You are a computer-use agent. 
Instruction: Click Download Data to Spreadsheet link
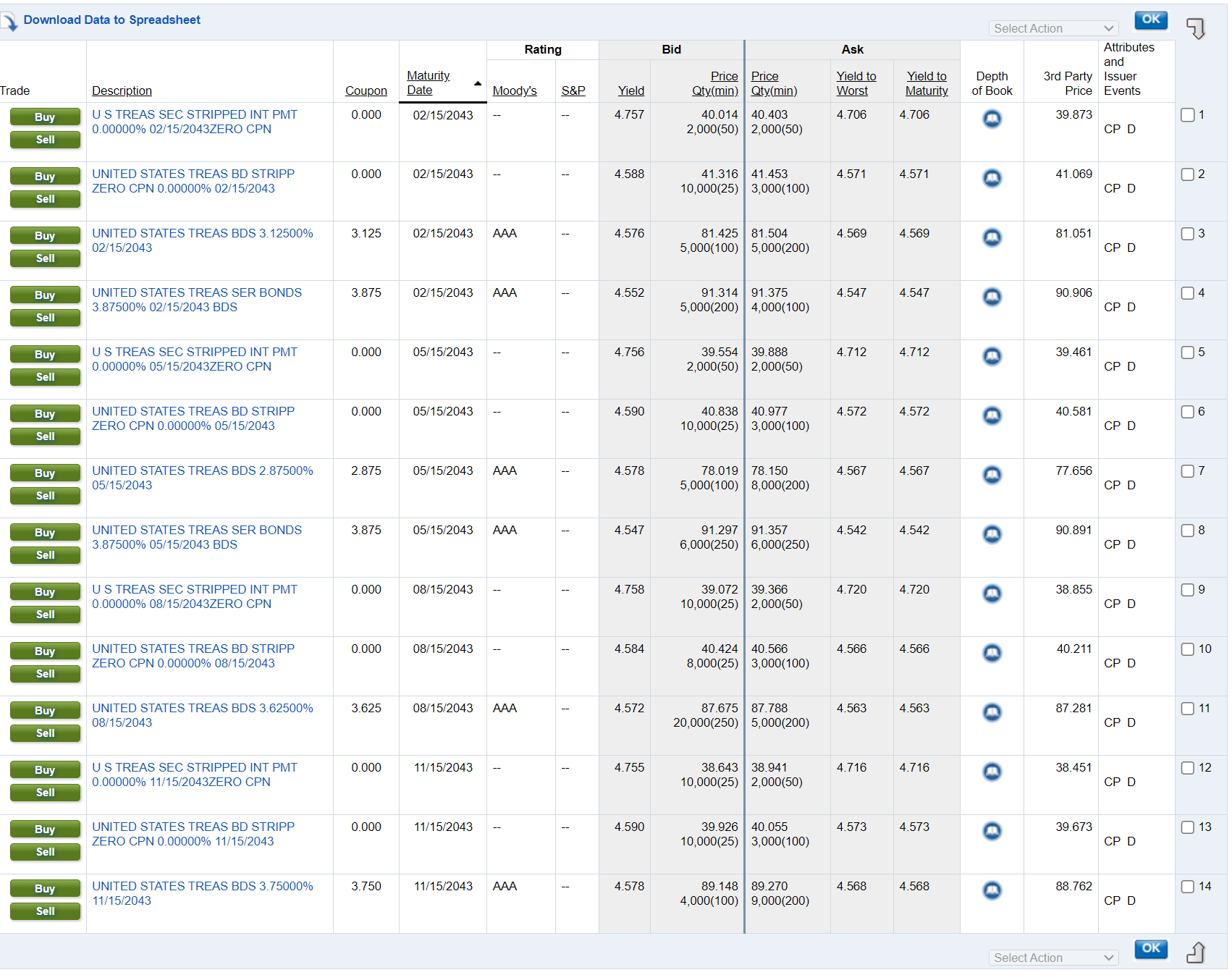click(x=112, y=20)
